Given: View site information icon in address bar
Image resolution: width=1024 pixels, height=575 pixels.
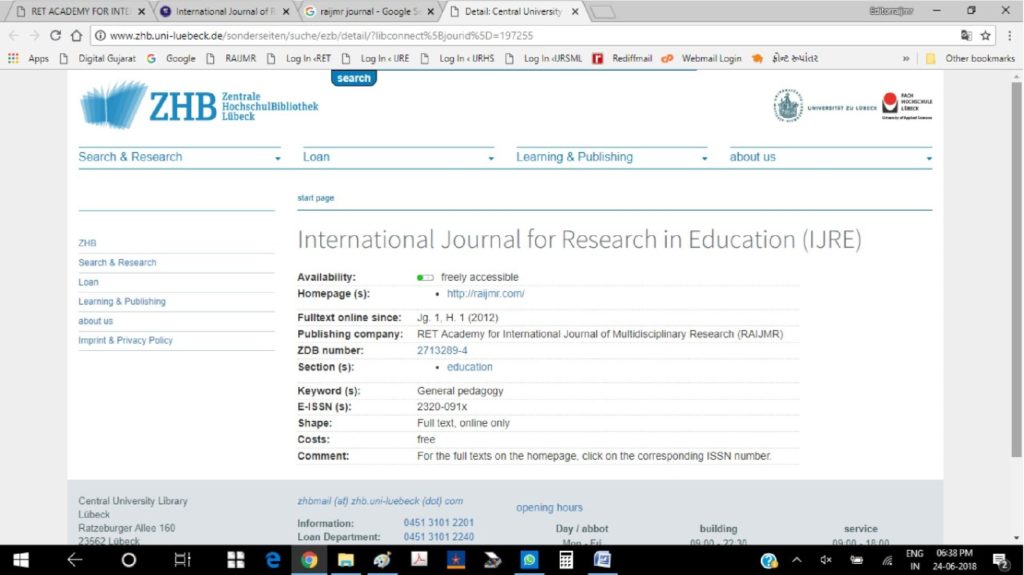Looking at the screenshot, I should [100, 35].
